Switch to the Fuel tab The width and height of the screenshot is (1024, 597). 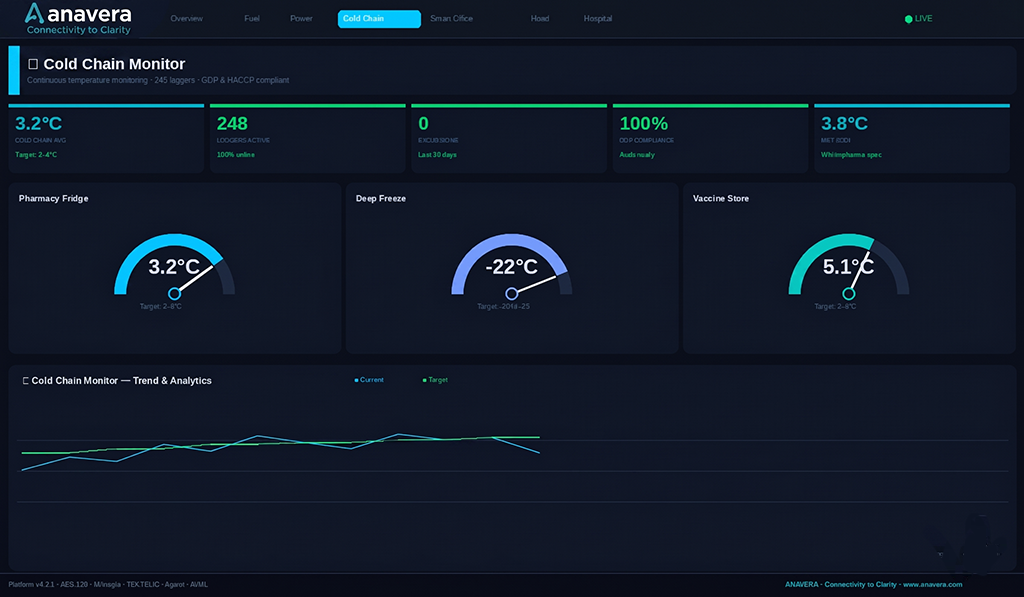[251, 18]
